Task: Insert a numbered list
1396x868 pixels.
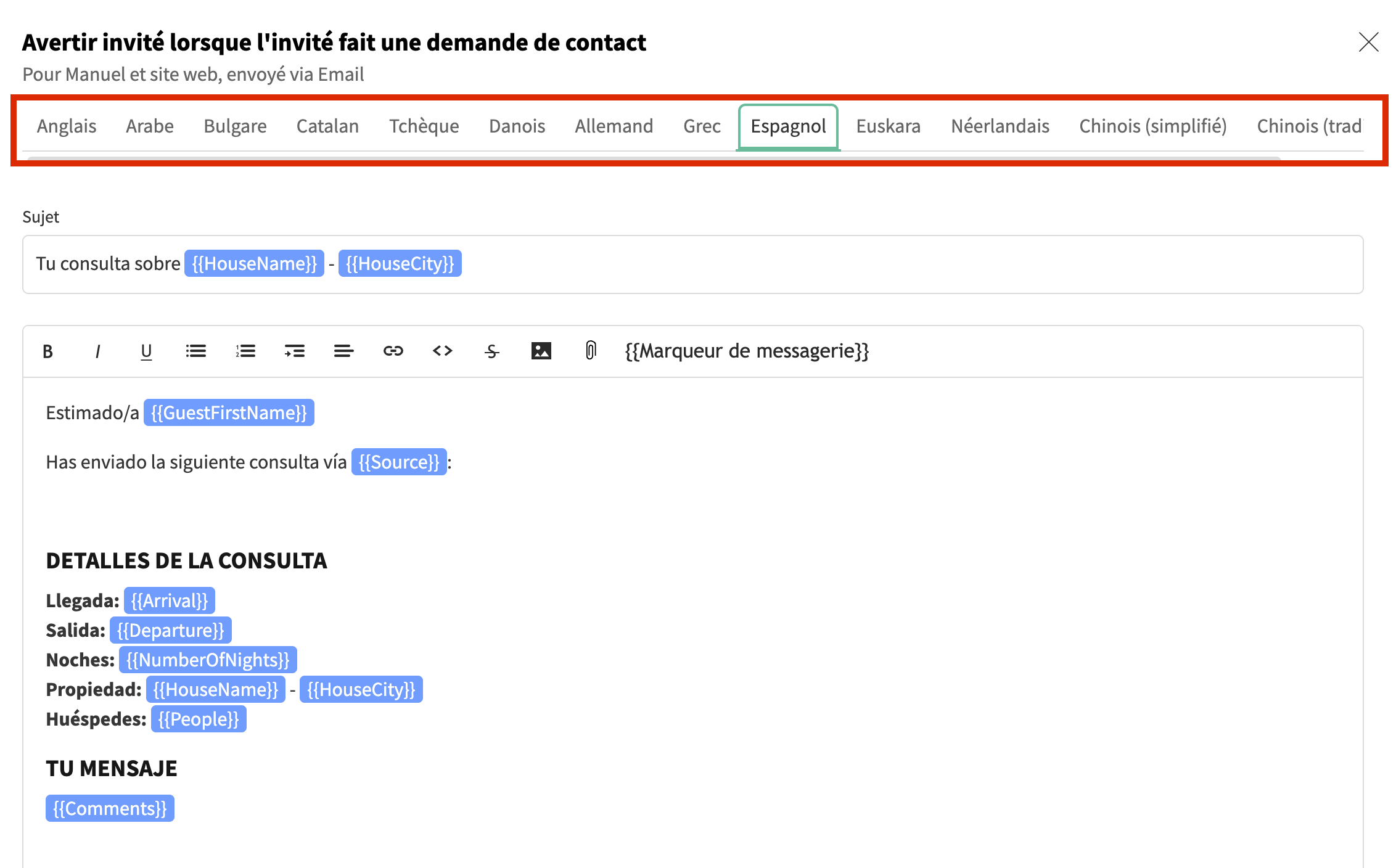Action: (x=245, y=351)
